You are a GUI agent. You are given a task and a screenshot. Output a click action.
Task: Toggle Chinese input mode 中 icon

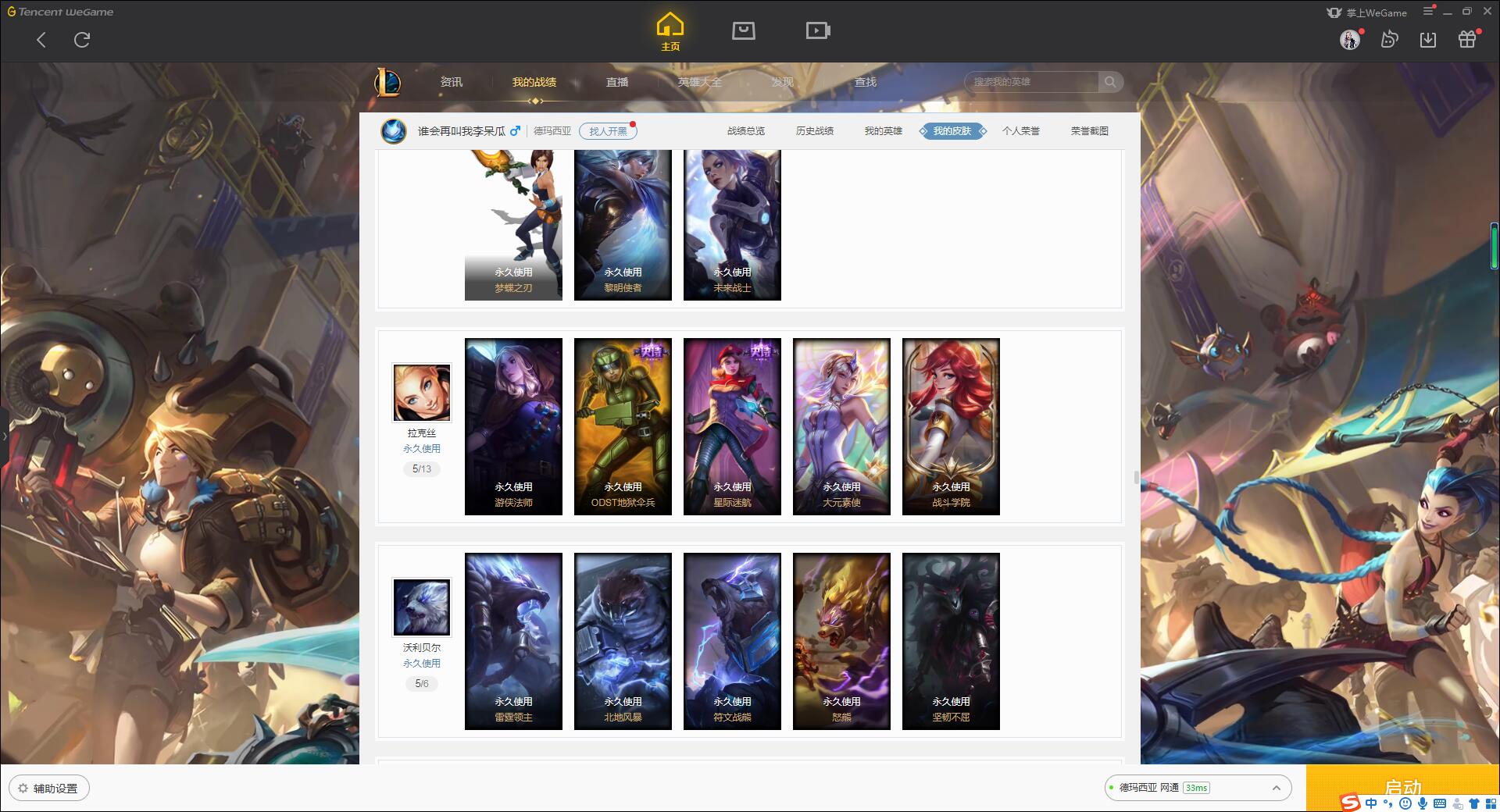[x=1371, y=803]
